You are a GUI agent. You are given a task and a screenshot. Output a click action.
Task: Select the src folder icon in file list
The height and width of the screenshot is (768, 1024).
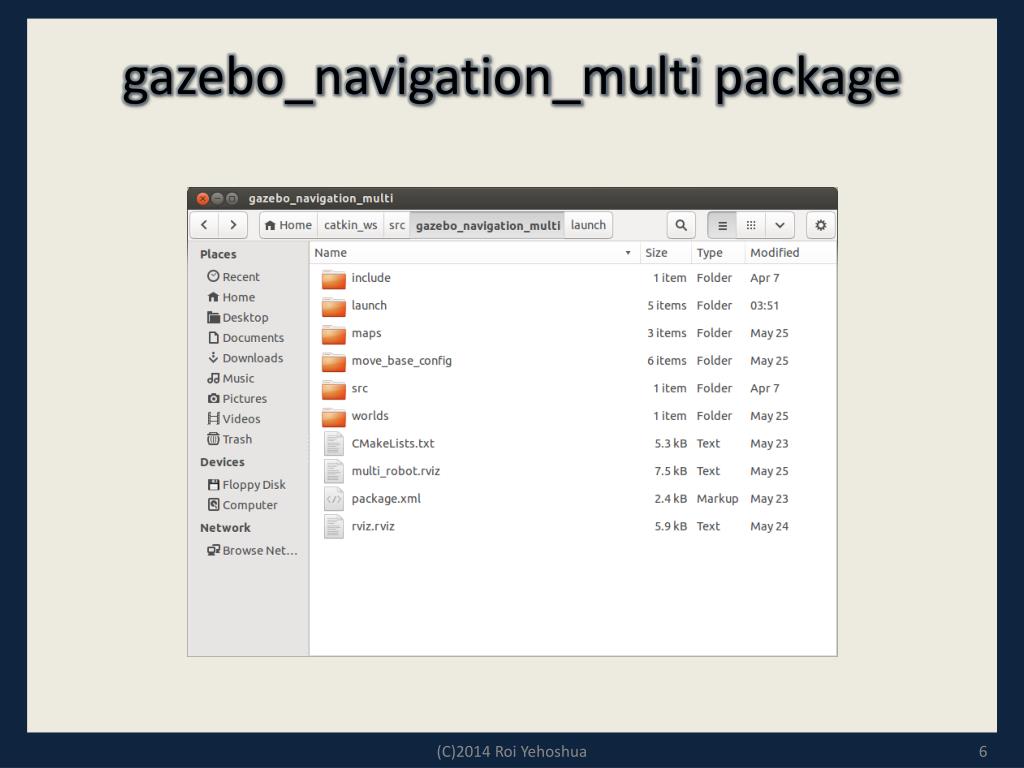[x=334, y=389]
